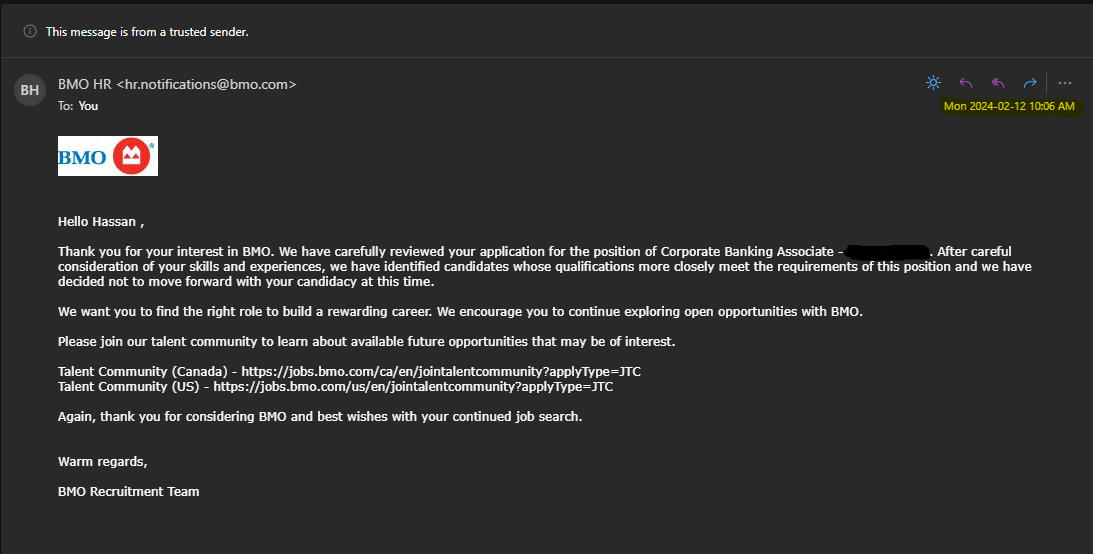
Task: Click the Reply arrow icon
Action: click(966, 83)
